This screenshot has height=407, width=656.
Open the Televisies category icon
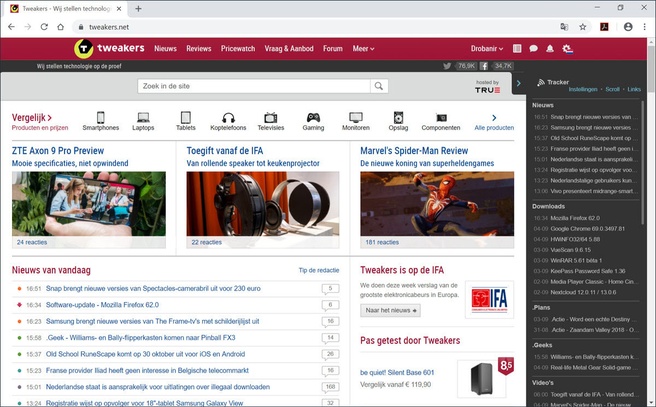tap(271, 118)
